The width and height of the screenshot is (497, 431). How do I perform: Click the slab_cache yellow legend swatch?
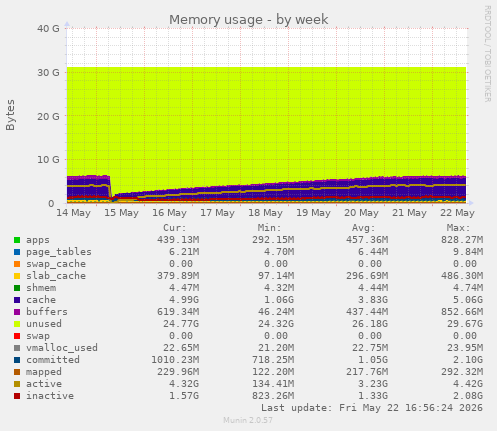click(x=17, y=276)
